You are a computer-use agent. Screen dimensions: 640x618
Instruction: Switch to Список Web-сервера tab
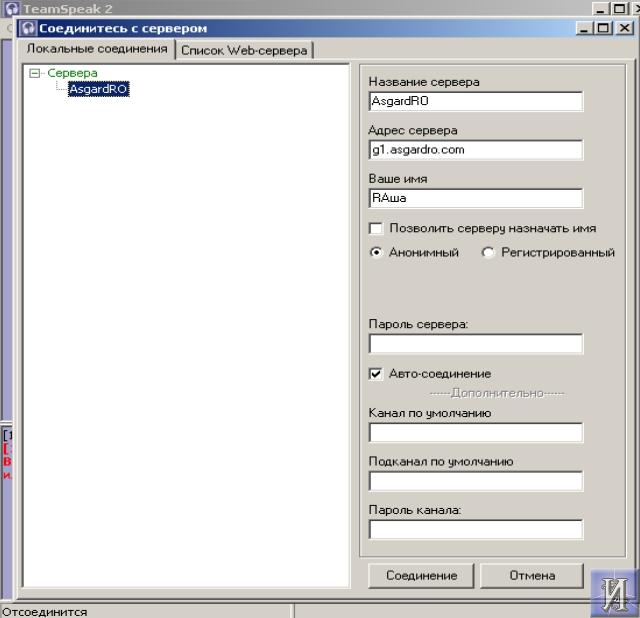(x=244, y=50)
